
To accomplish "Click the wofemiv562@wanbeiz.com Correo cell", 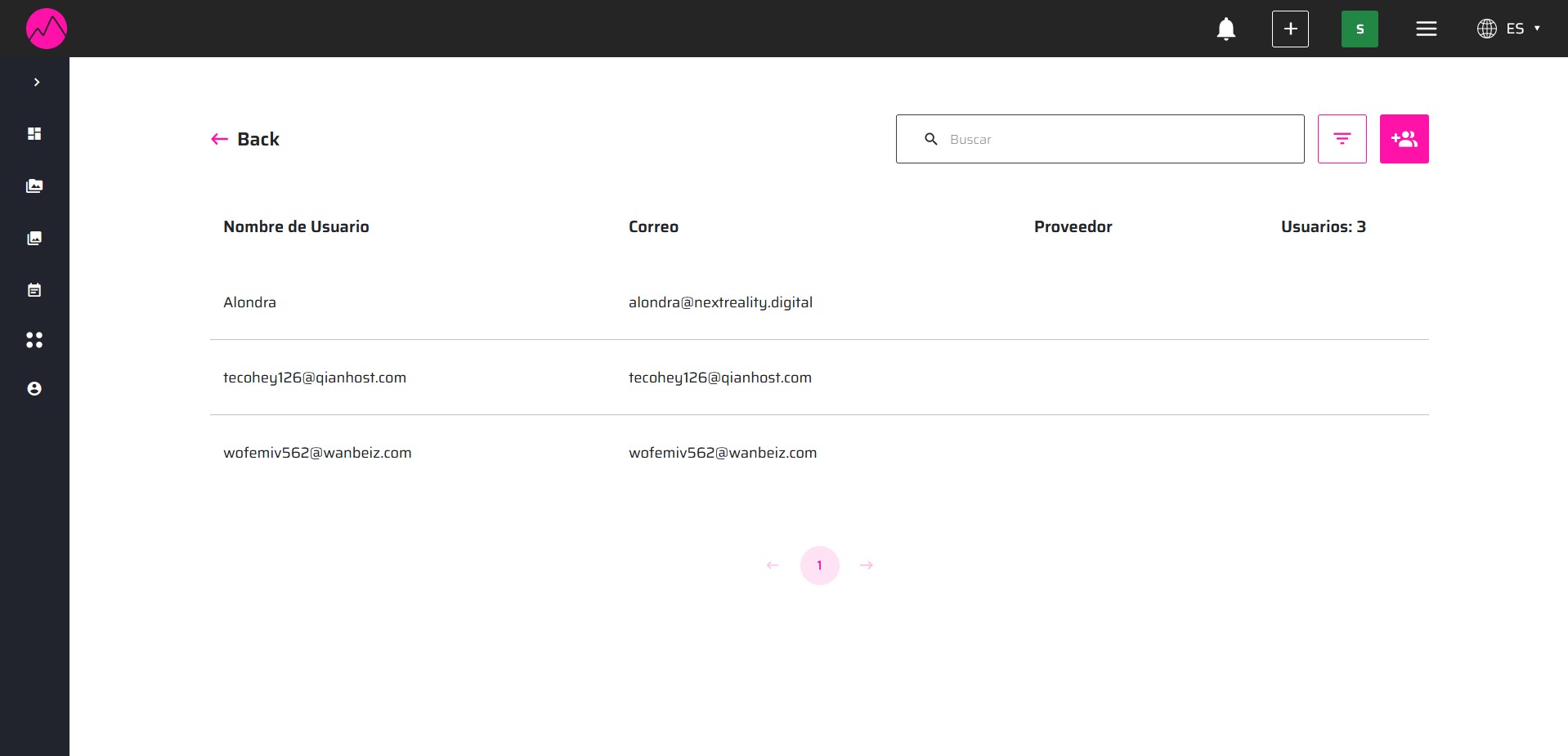I will 723,453.
